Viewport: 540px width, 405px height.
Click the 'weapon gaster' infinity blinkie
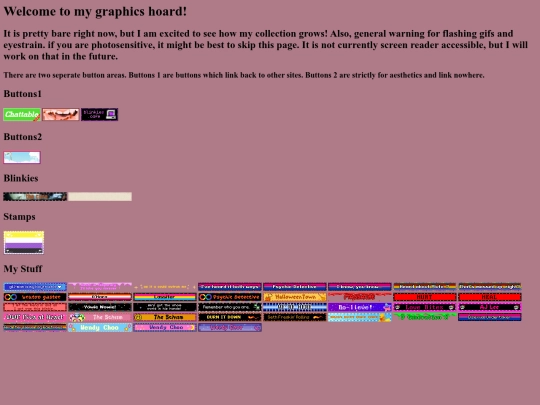click(x=35, y=297)
